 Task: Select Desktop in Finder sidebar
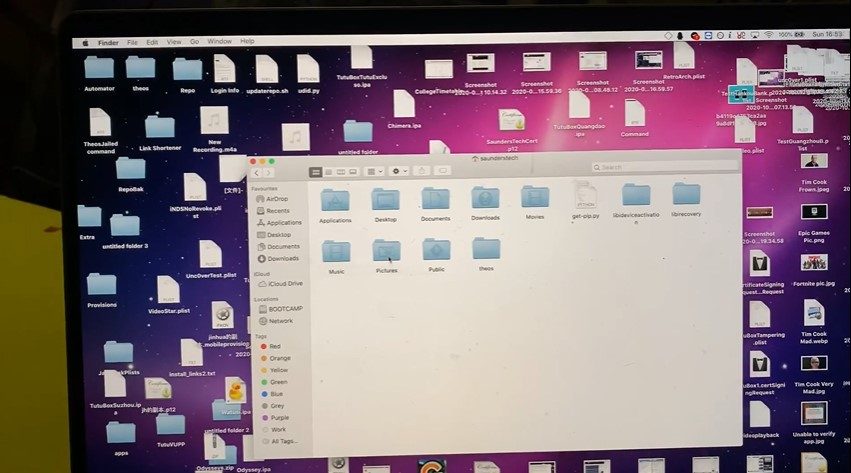(x=274, y=235)
